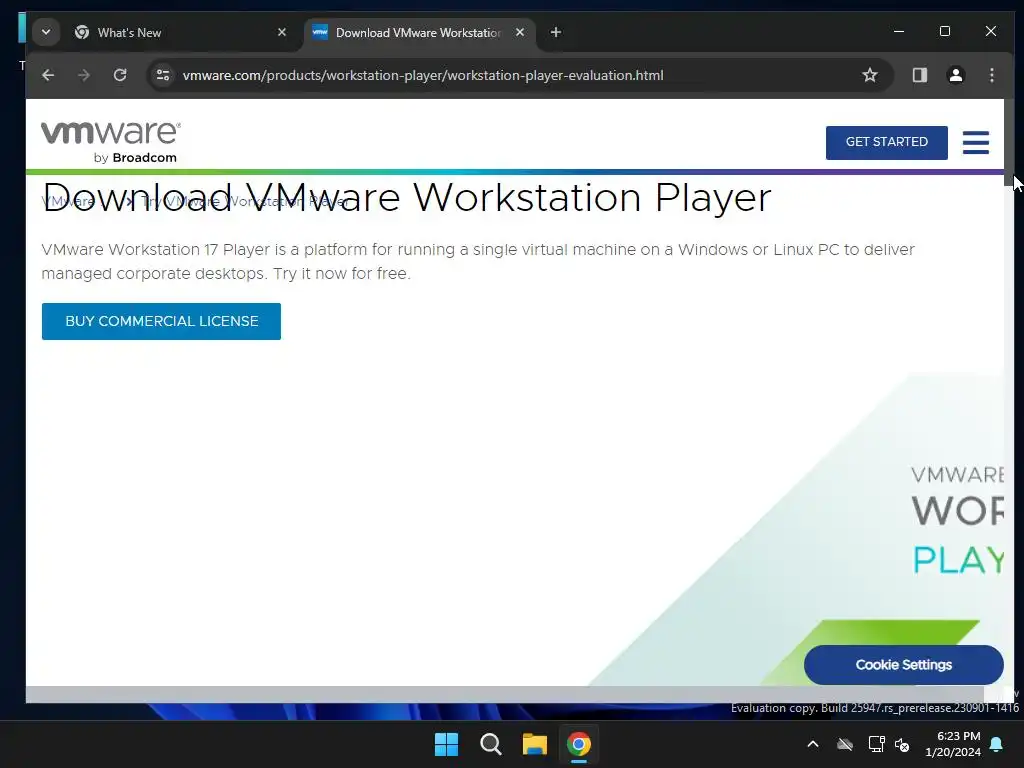The image size is (1024, 768).
Task: Open the clock showing 6:23 PM
Action: pyautogui.click(x=953, y=744)
